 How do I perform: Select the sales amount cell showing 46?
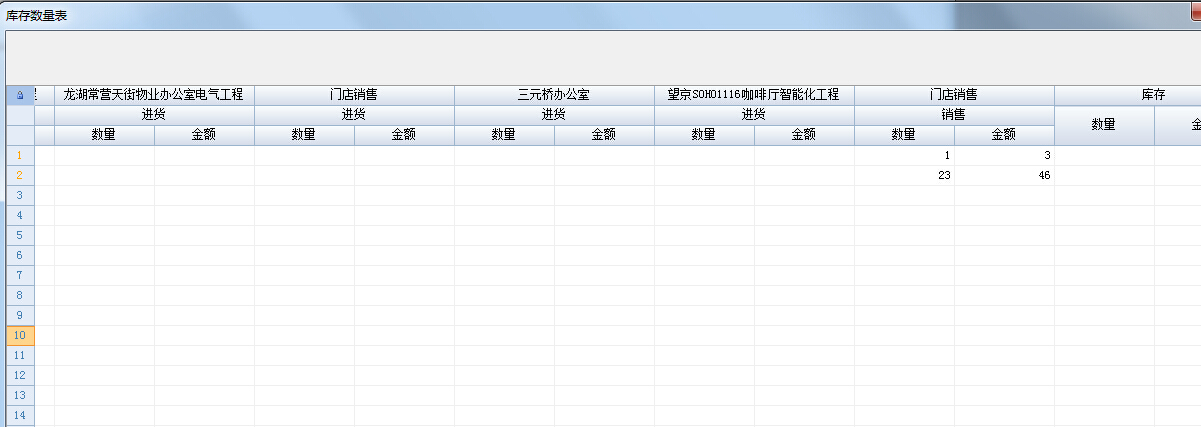click(1004, 175)
